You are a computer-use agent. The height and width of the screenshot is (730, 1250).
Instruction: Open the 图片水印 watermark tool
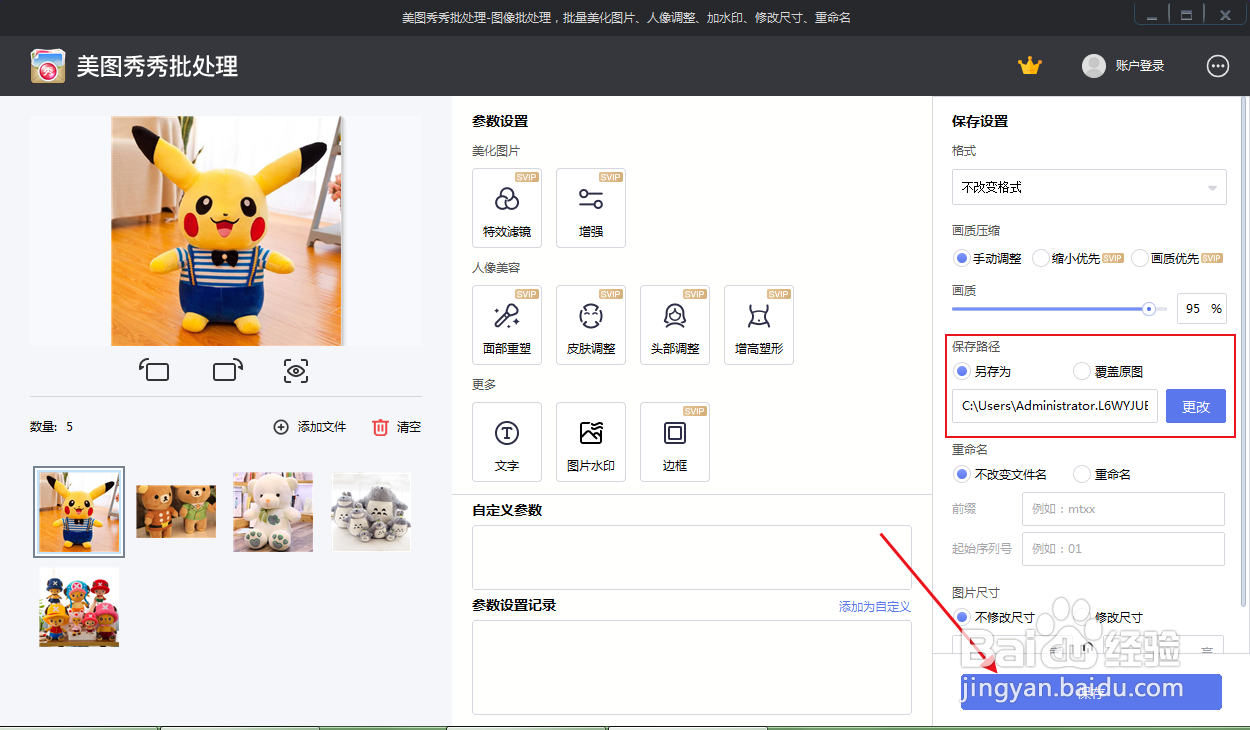coord(591,442)
